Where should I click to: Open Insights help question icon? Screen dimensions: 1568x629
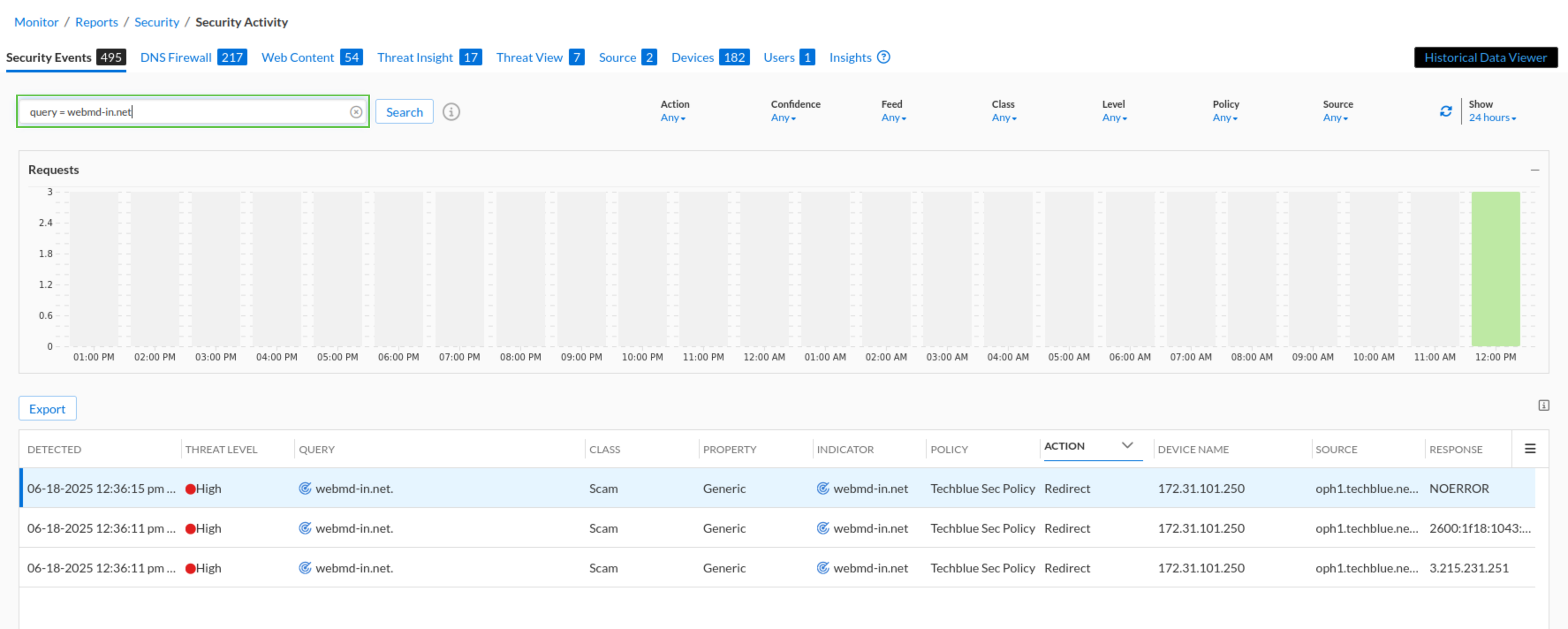tap(884, 57)
